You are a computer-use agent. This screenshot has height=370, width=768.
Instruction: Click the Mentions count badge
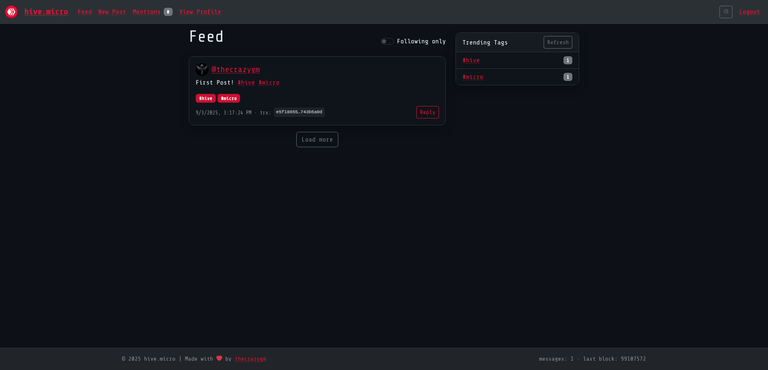click(x=168, y=12)
